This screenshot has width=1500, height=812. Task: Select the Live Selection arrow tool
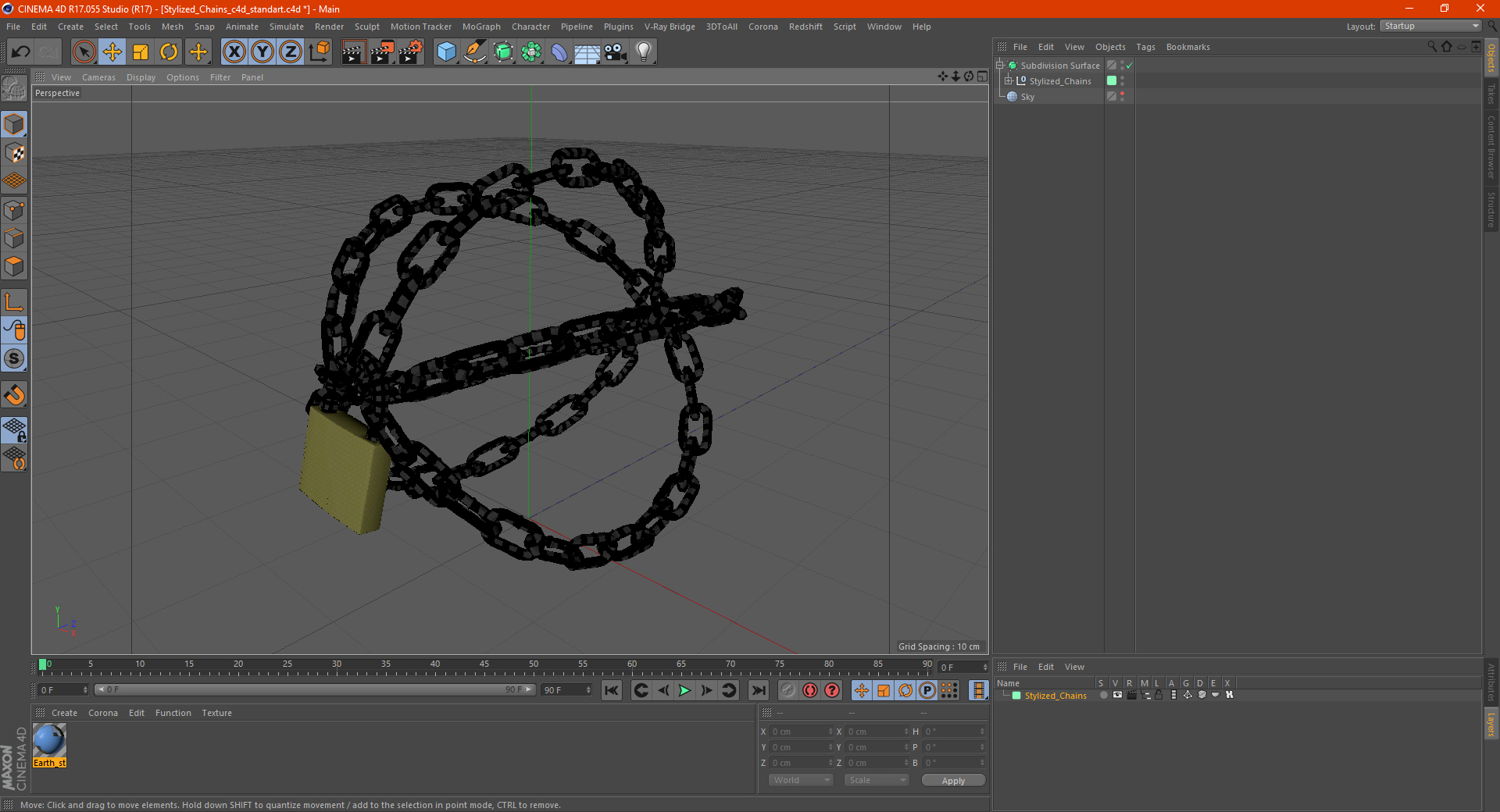coord(84,52)
